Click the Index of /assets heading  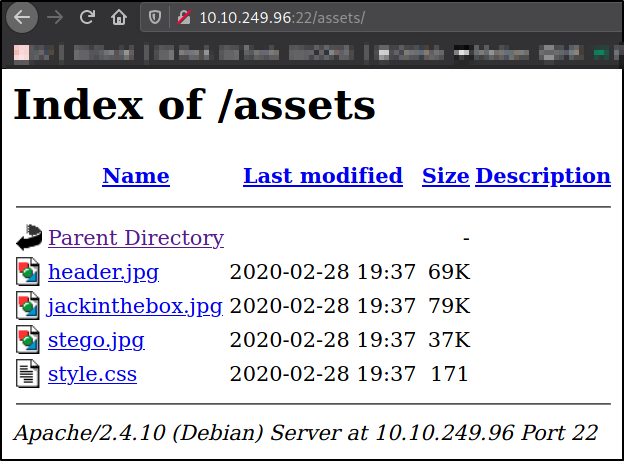pyautogui.click(x=195, y=104)
